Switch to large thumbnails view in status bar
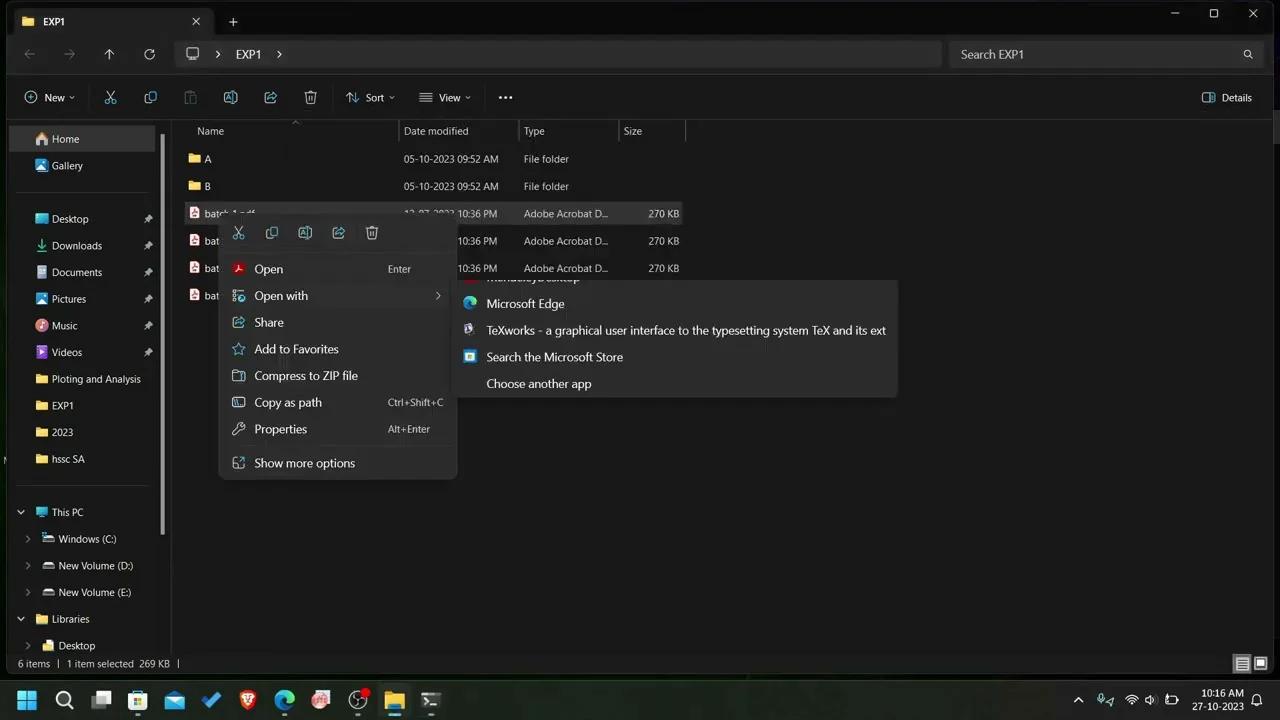The image size is (1280, 720). tap(1260, 664)
